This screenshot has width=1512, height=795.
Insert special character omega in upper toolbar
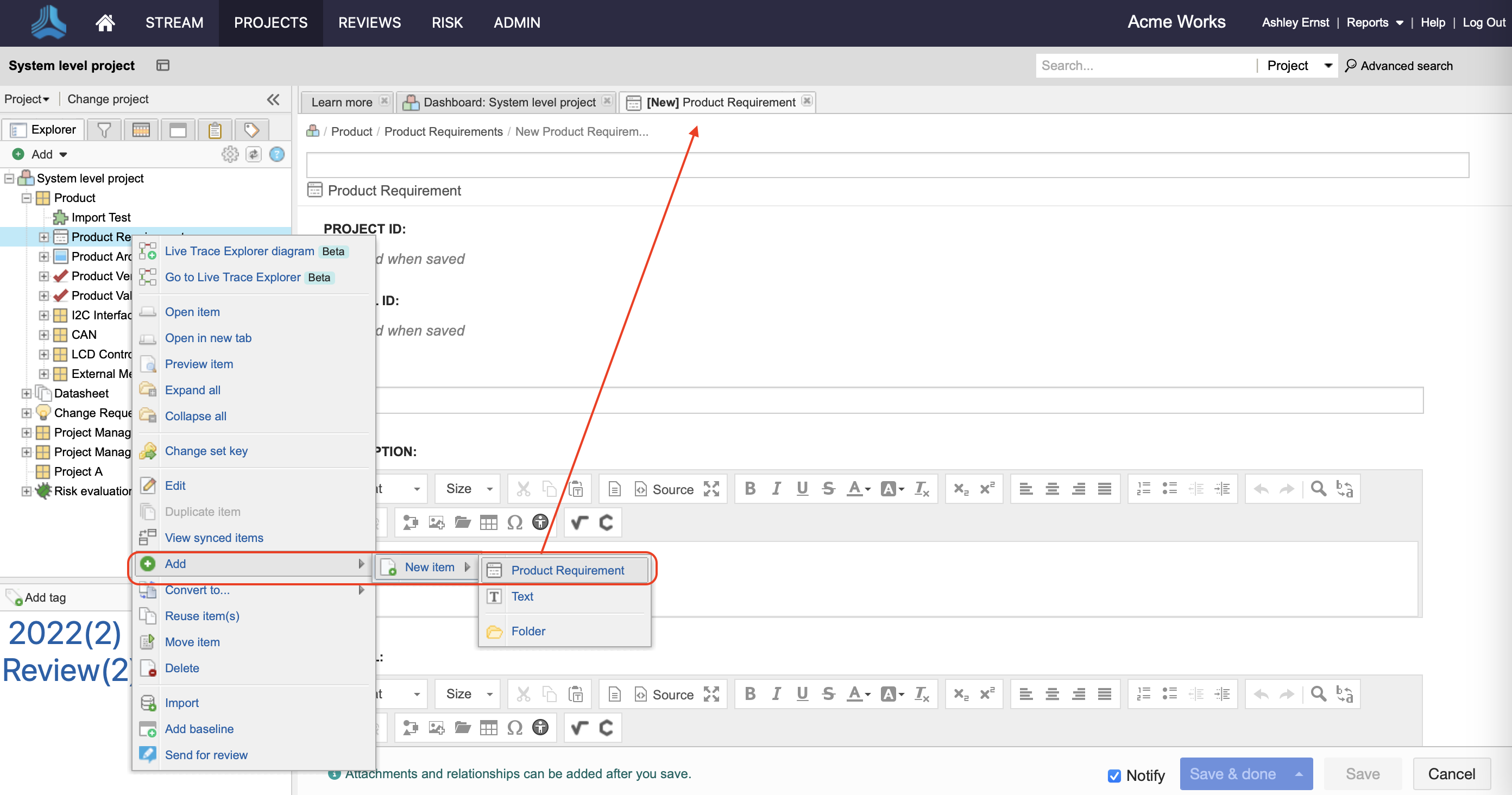(515, 522)
